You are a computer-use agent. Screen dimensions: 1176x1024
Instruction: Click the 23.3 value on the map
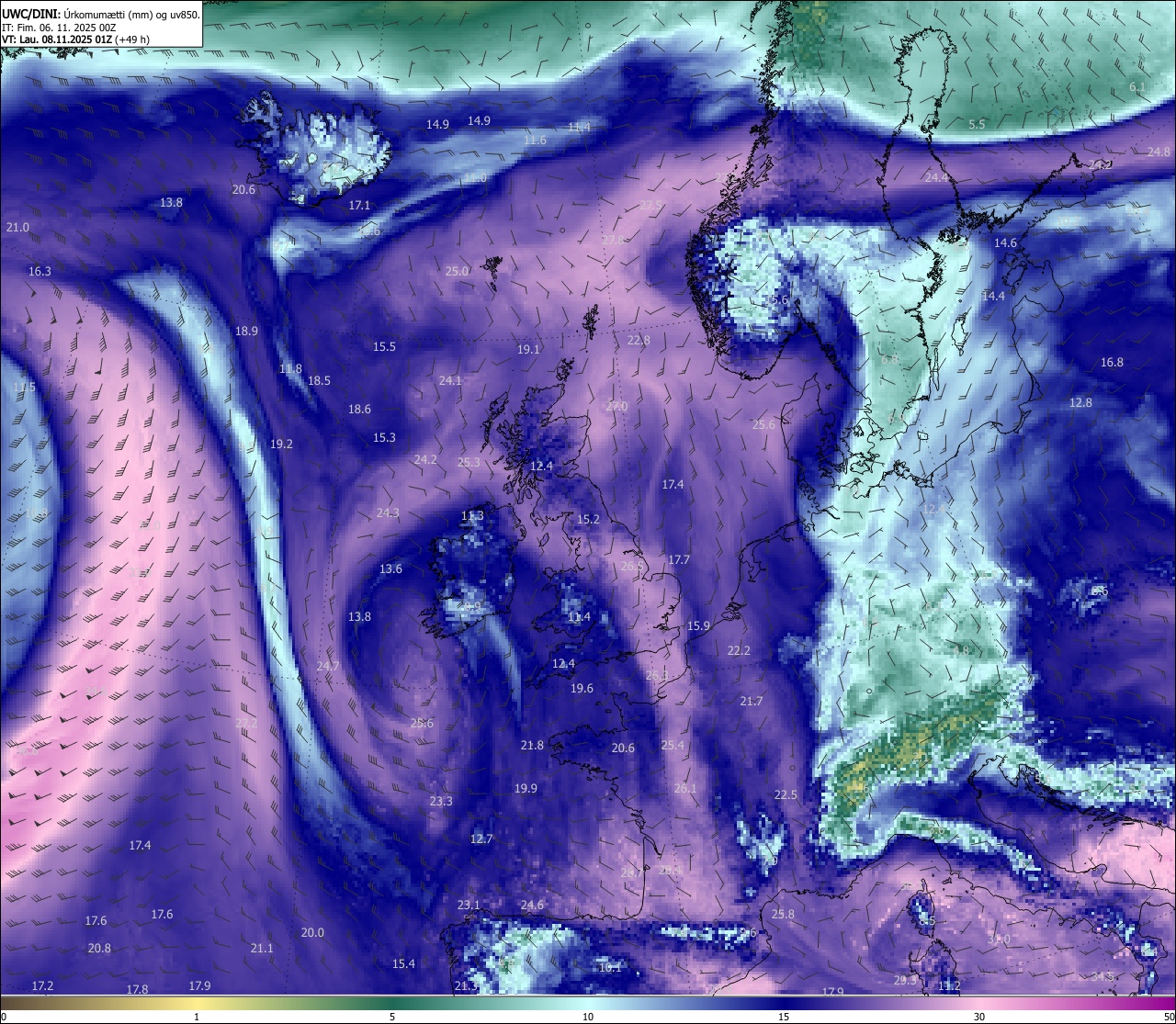coord(441,802)
